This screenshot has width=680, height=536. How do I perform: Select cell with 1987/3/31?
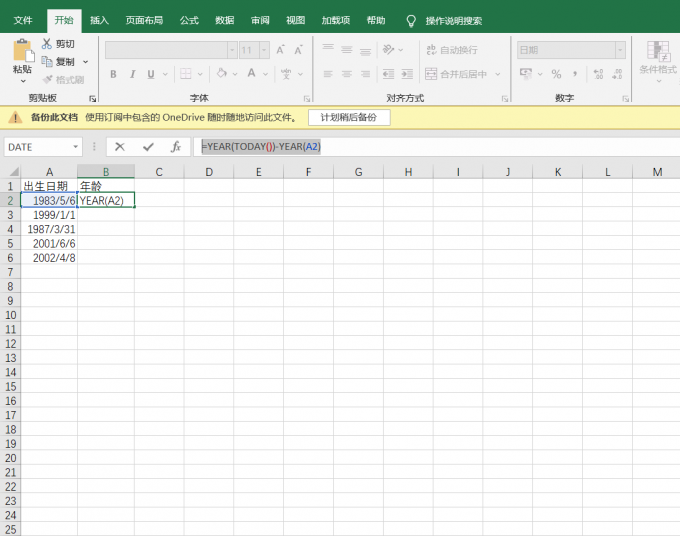pos(49,229)
